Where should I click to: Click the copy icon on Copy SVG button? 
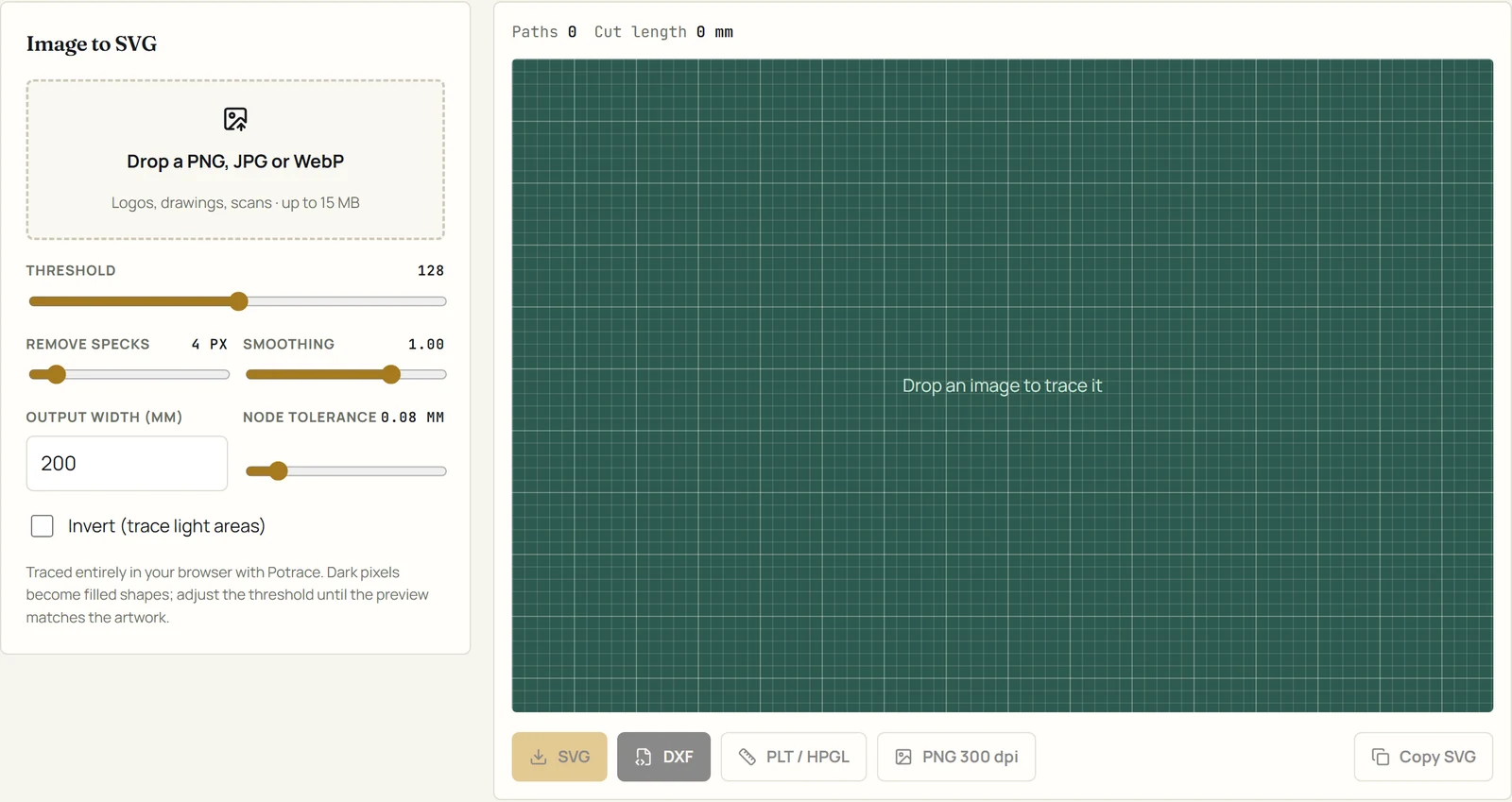[x=1381, y=757]
